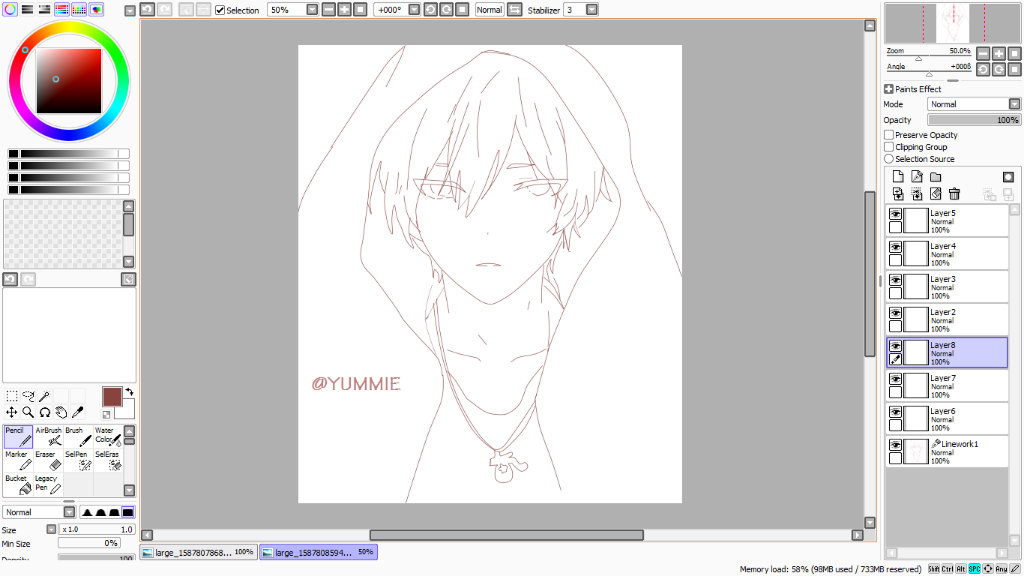Screen dimensions: 1024x576
Task: Open the brush Size multiplier dropdown
Action: click(51, 529)
